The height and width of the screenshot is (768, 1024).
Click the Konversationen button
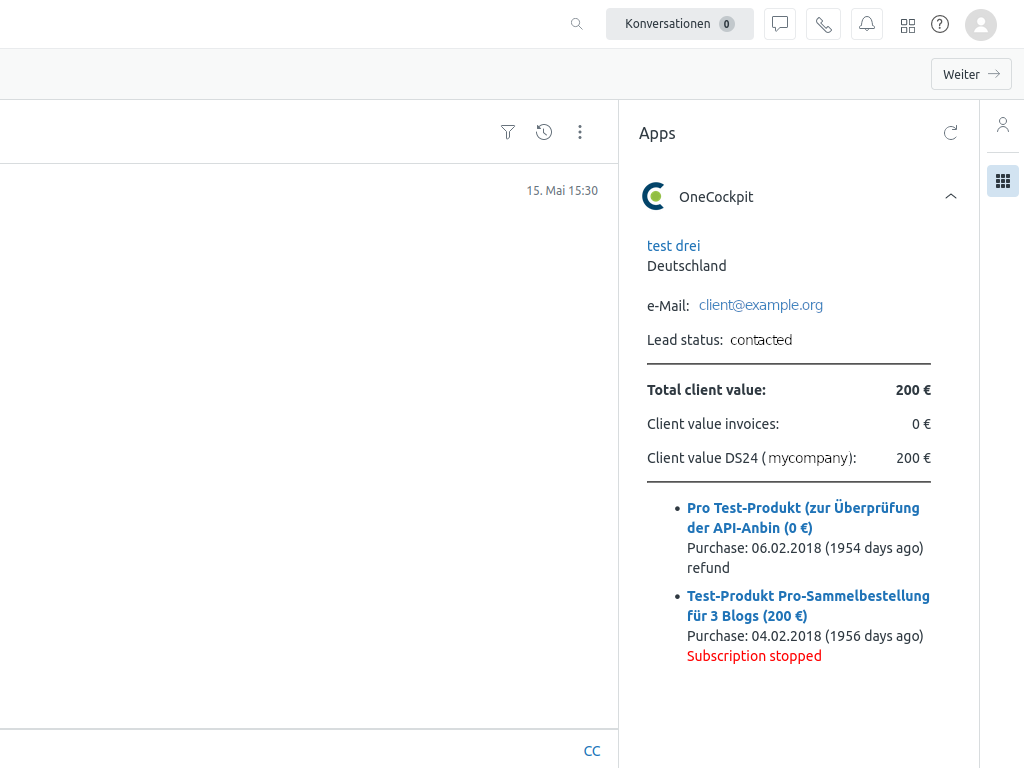[680, 24]
